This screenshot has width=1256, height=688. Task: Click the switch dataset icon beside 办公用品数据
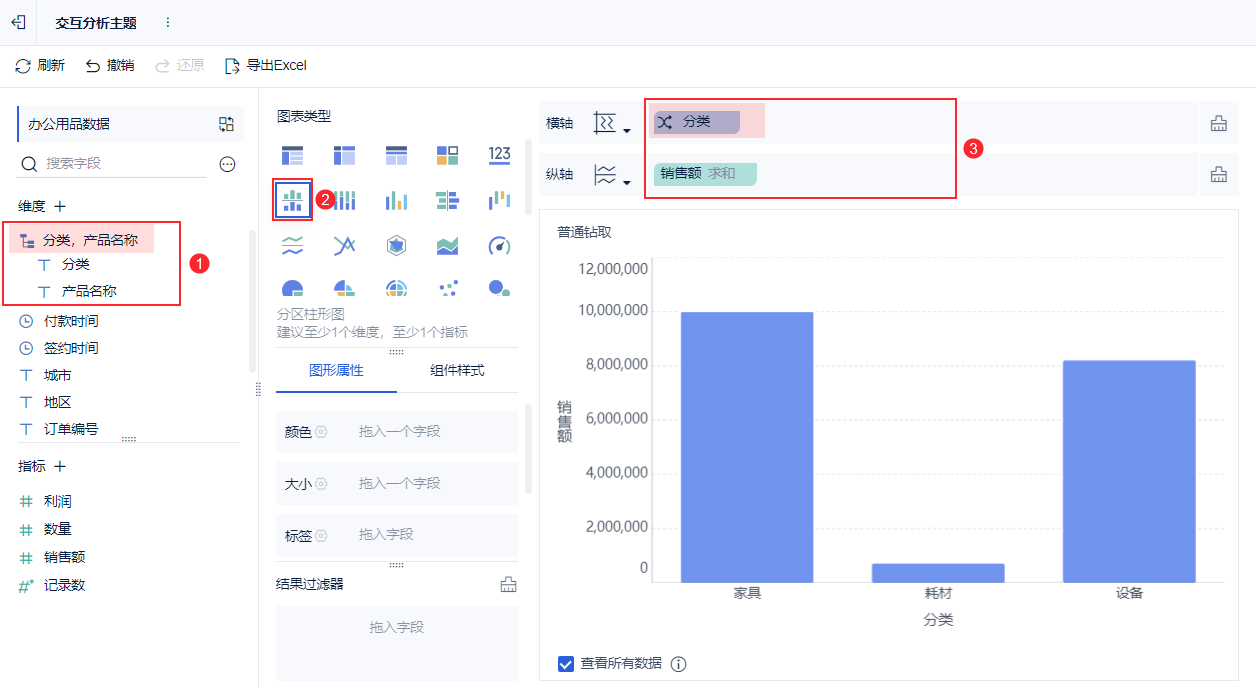226,124
